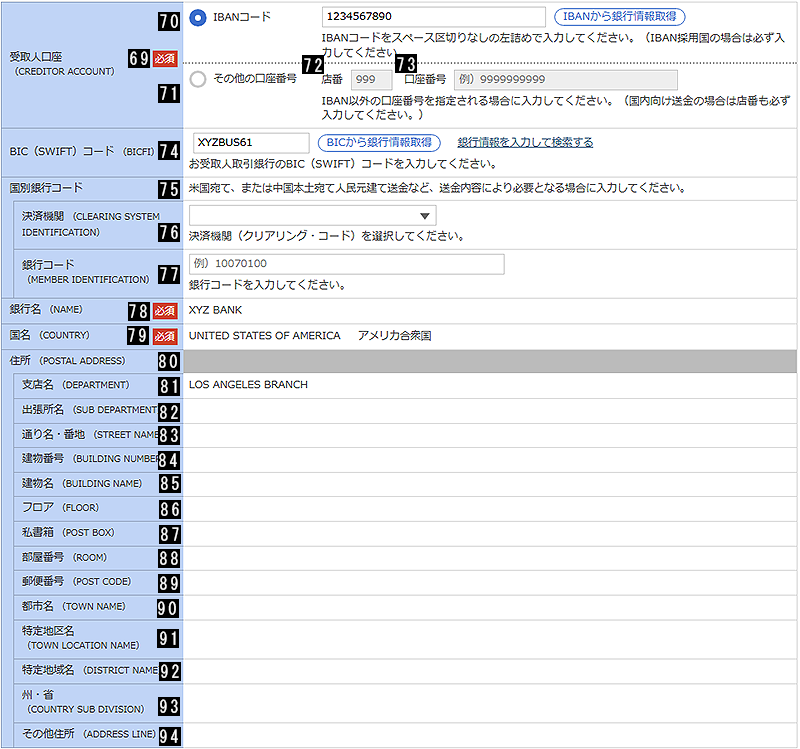Select the IBANコード radio button

[x=197, y=18]
